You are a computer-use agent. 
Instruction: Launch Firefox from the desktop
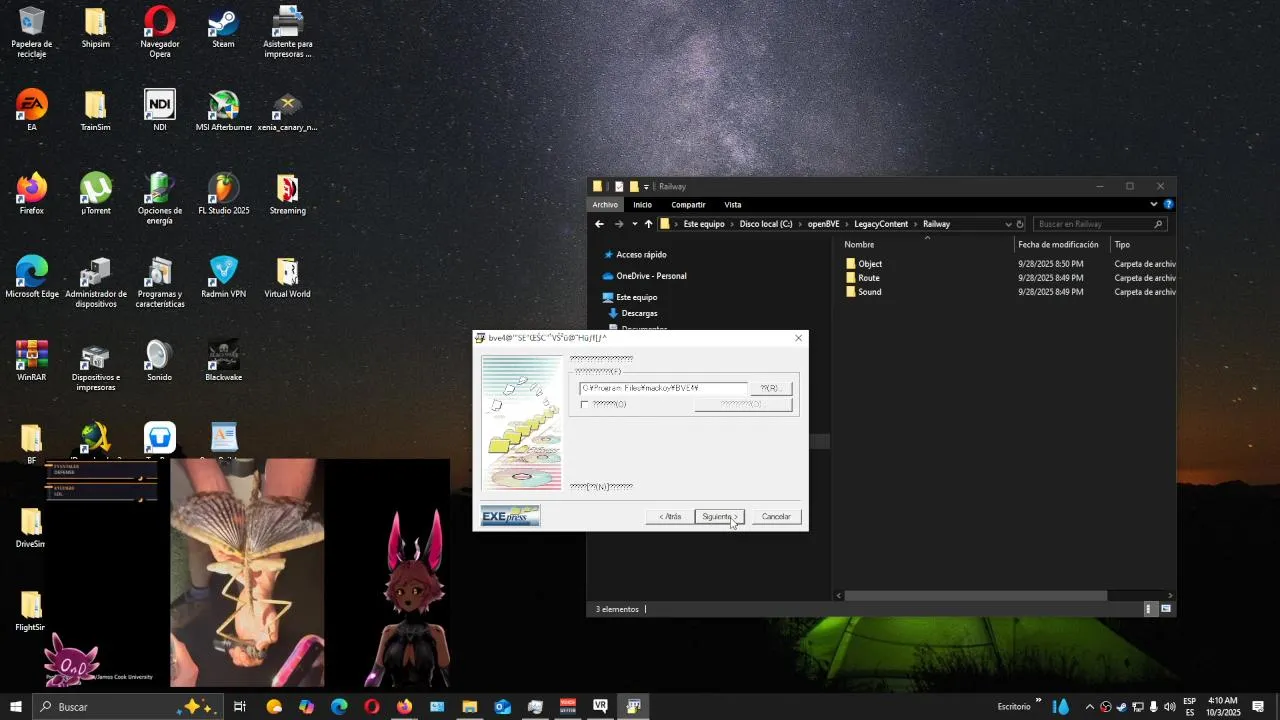click(x=32, y=194)
